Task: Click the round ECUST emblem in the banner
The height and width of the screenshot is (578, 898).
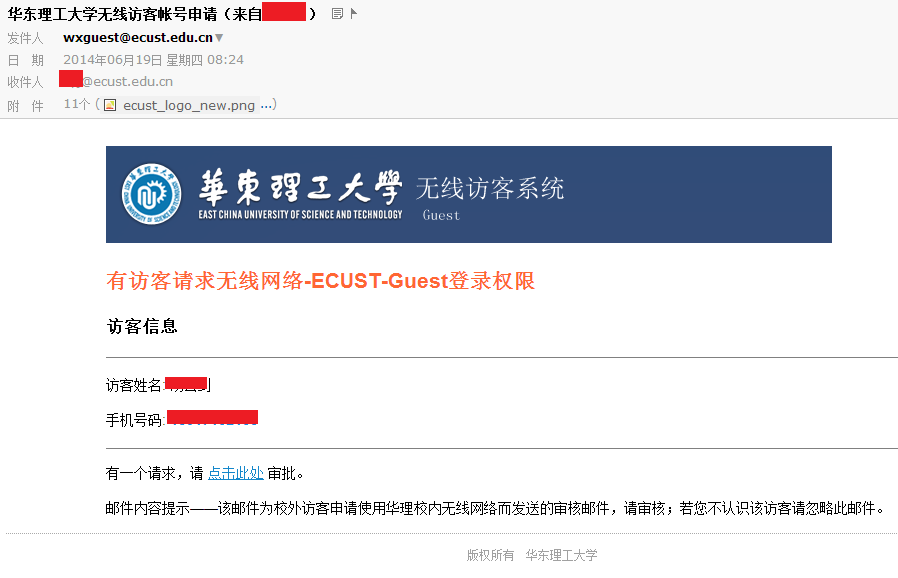Action: [151, 194]
